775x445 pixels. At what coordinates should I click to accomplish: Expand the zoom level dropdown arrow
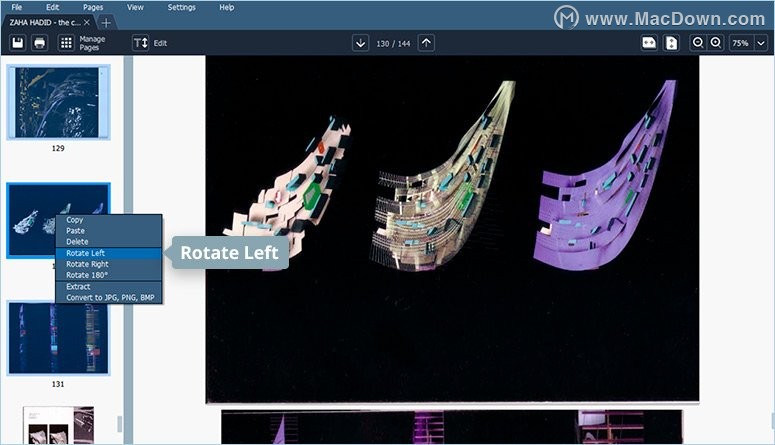[761, 43]
